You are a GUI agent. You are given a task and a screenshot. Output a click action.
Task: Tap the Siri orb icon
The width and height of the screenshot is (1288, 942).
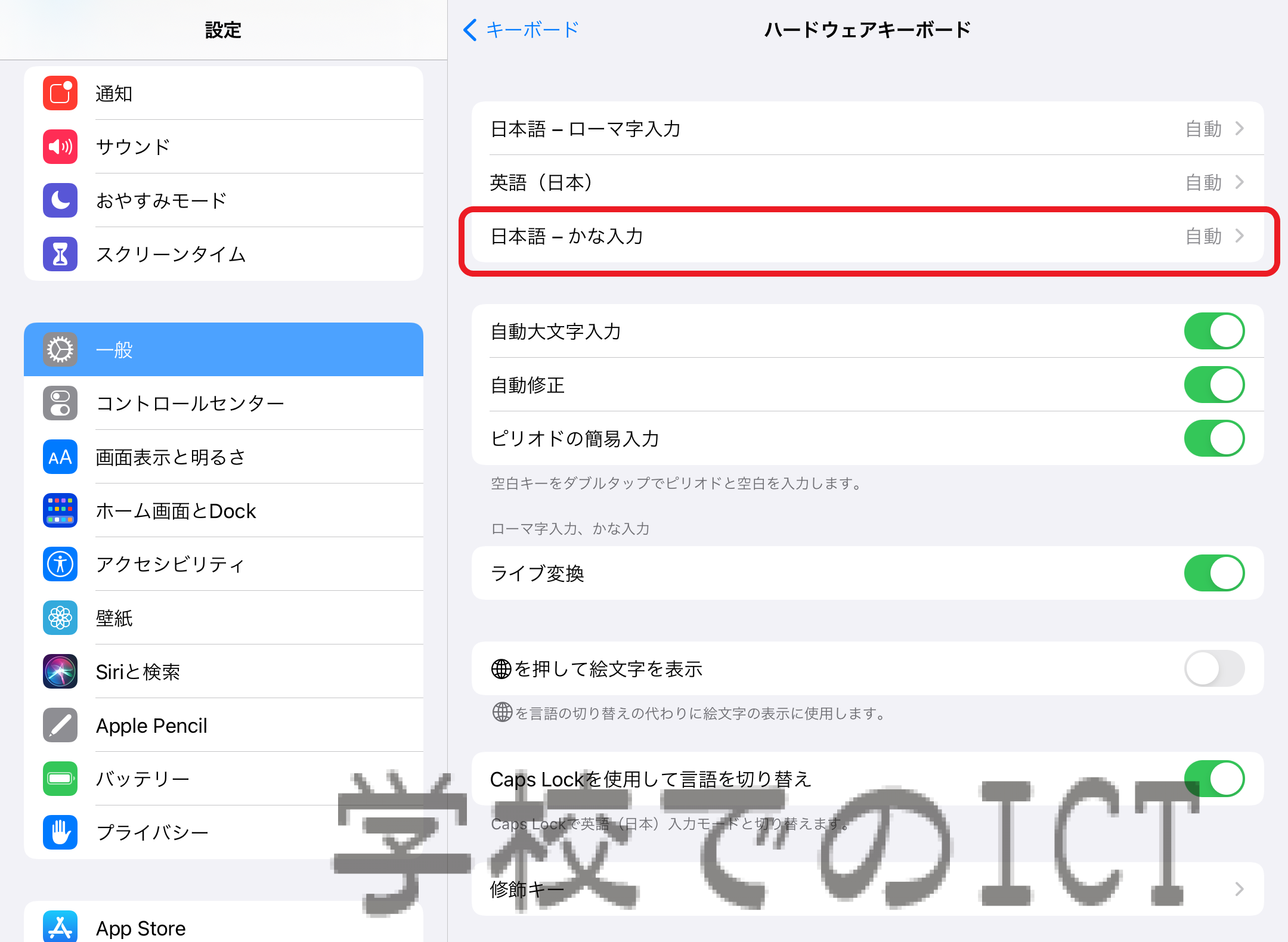[60, 671]
